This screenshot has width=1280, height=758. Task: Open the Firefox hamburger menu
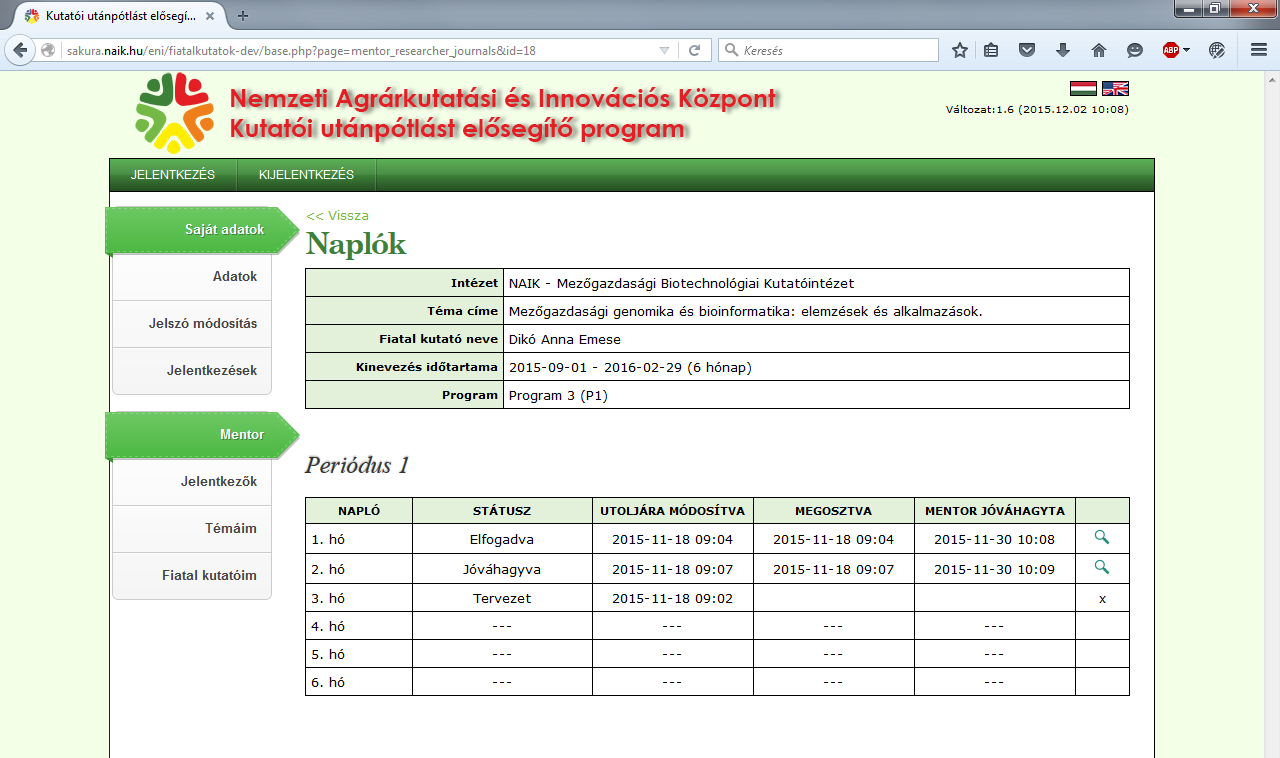(x=1259, y=50)
